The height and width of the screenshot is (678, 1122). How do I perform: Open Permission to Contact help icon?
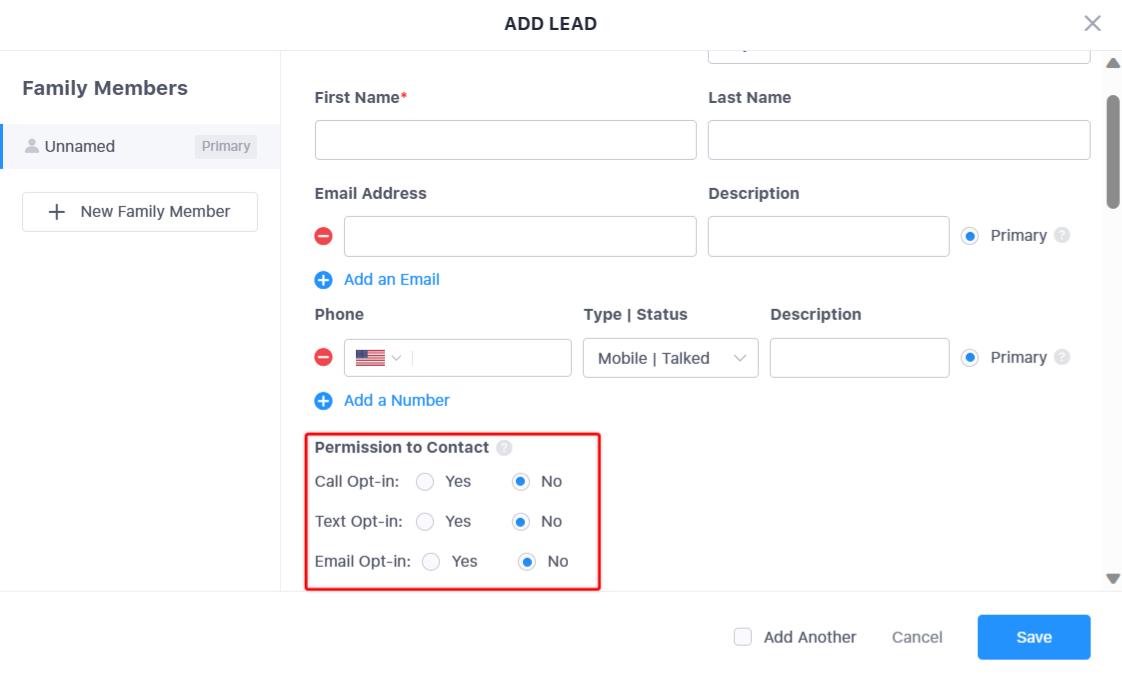pyautogui.click(x=504, y=448)
